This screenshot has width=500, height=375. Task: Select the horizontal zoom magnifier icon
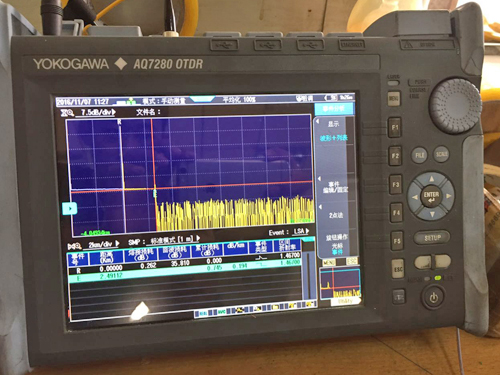tap(74, 247)
